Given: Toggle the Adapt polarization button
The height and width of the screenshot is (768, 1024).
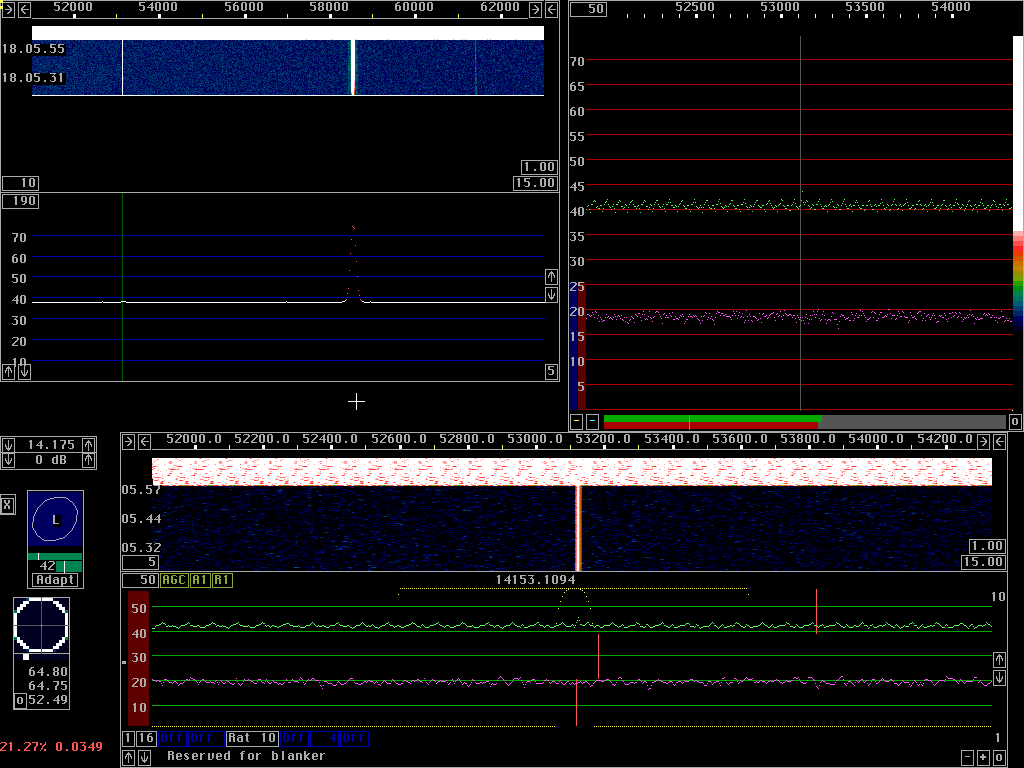Looking at the screenshot, I should tap(56, 580).
